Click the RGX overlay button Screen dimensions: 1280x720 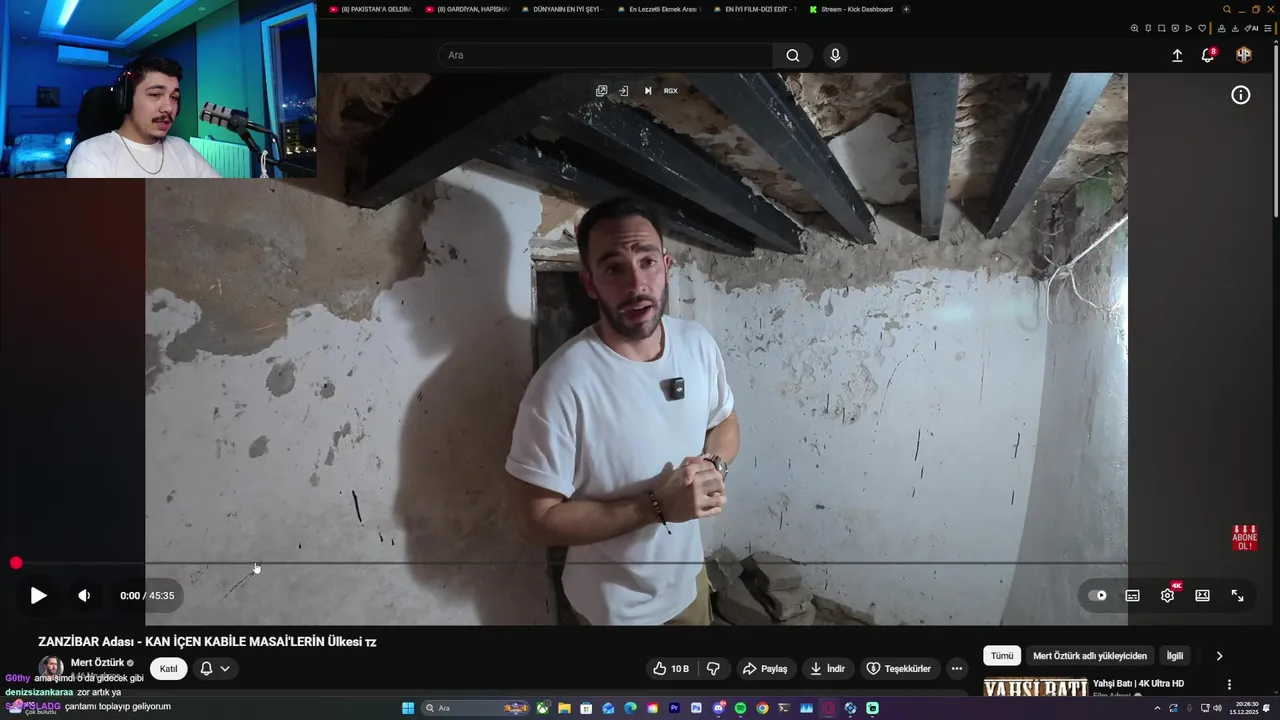(670, 90)
